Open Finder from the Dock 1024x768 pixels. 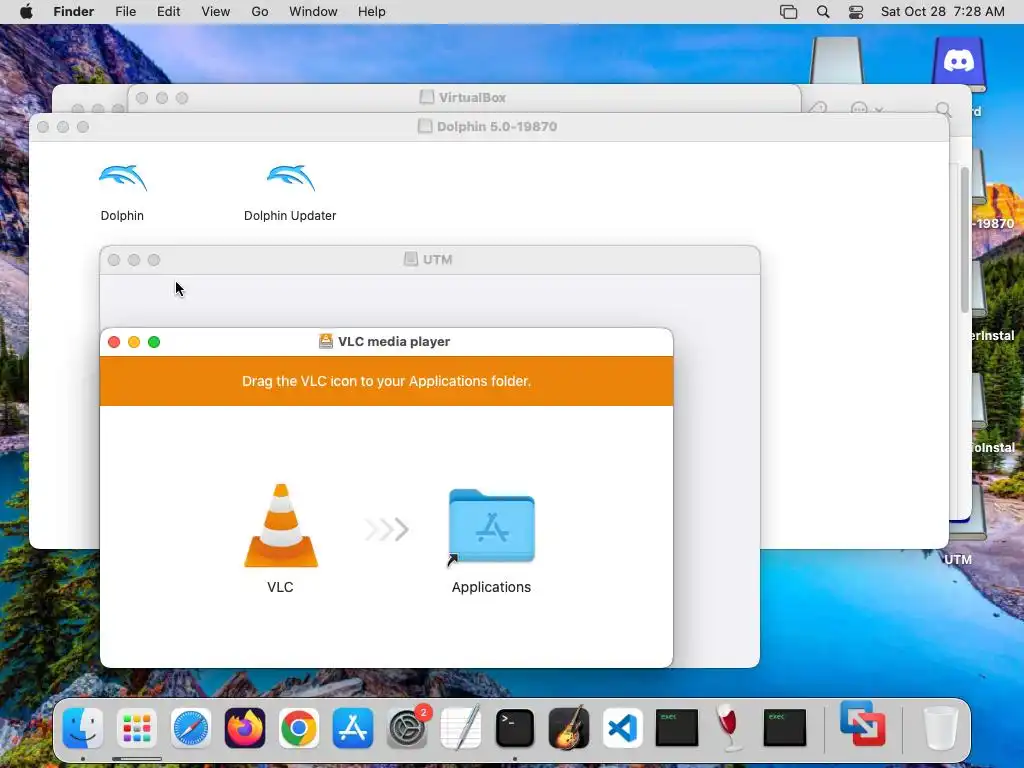click(x=82, y=728)
